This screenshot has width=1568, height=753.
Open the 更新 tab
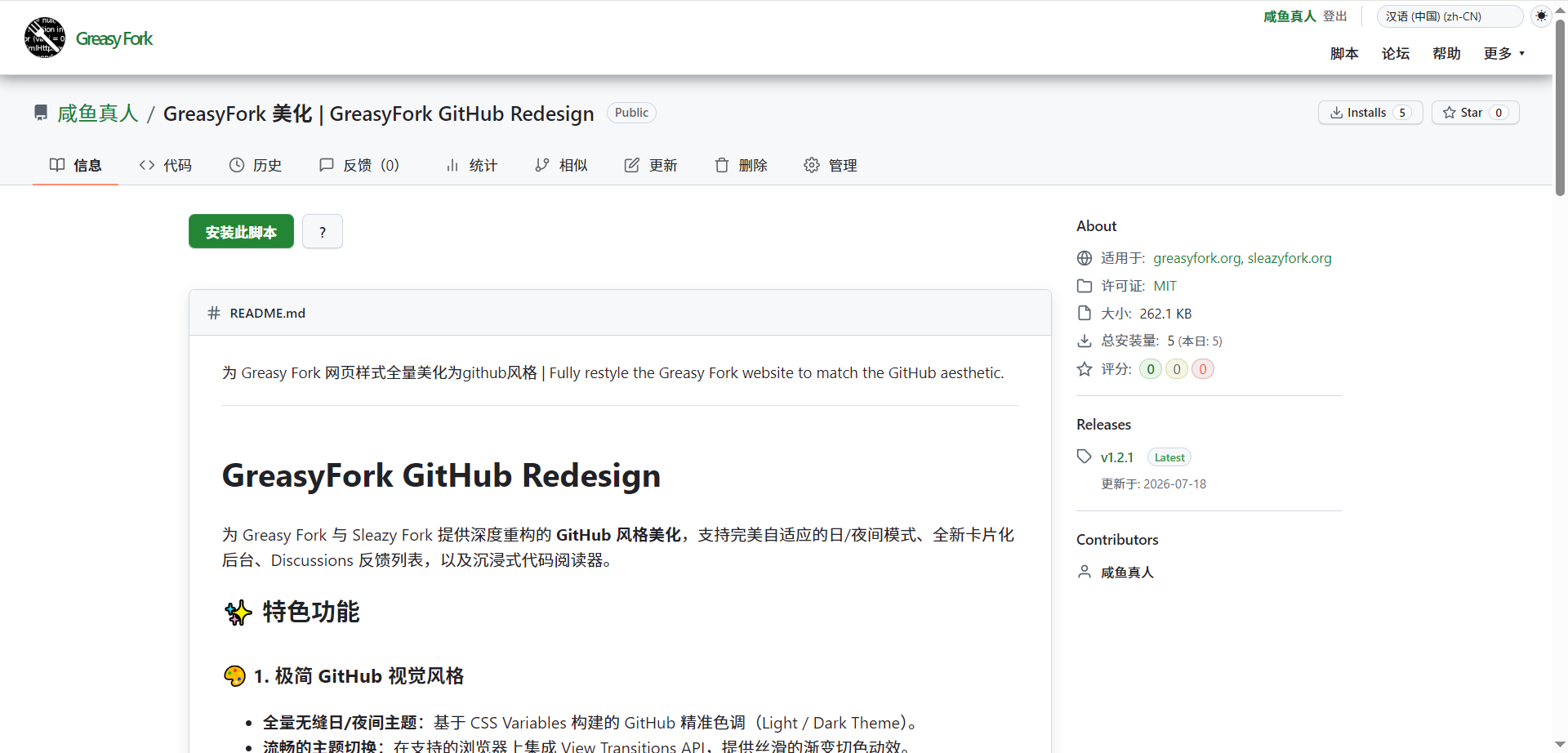651,165
